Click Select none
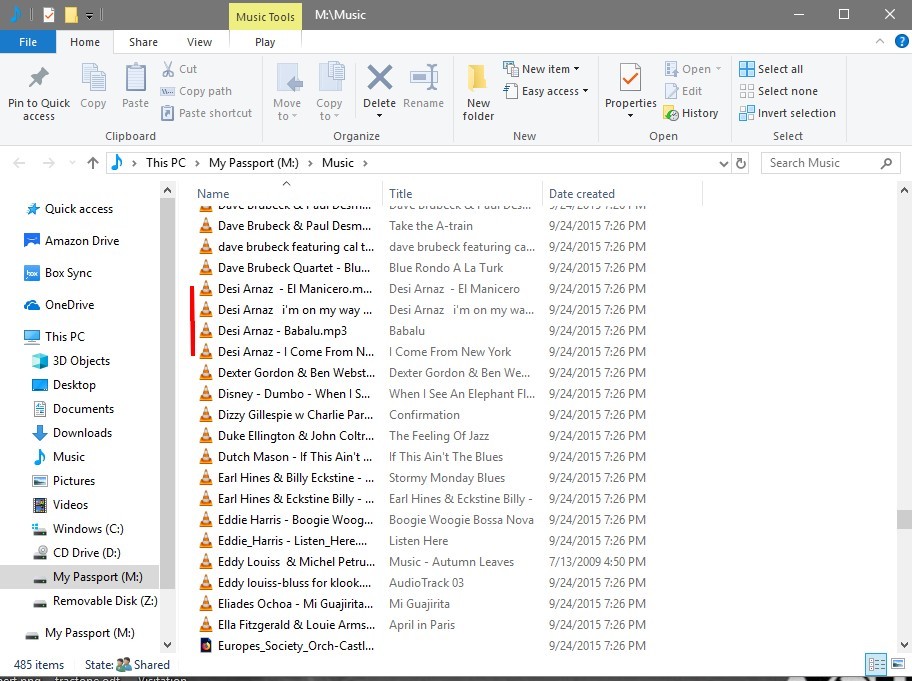This screenshot has width=912, height=681. point(779,91)
